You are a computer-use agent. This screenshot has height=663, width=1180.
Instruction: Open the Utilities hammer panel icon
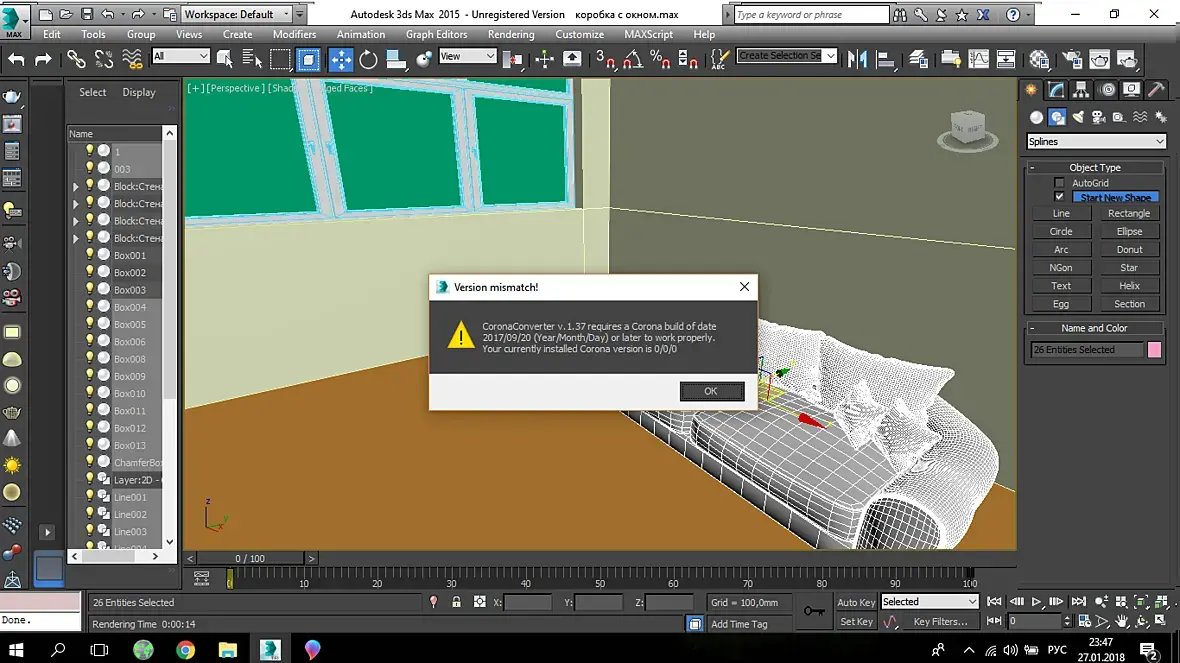(1156, 90)
